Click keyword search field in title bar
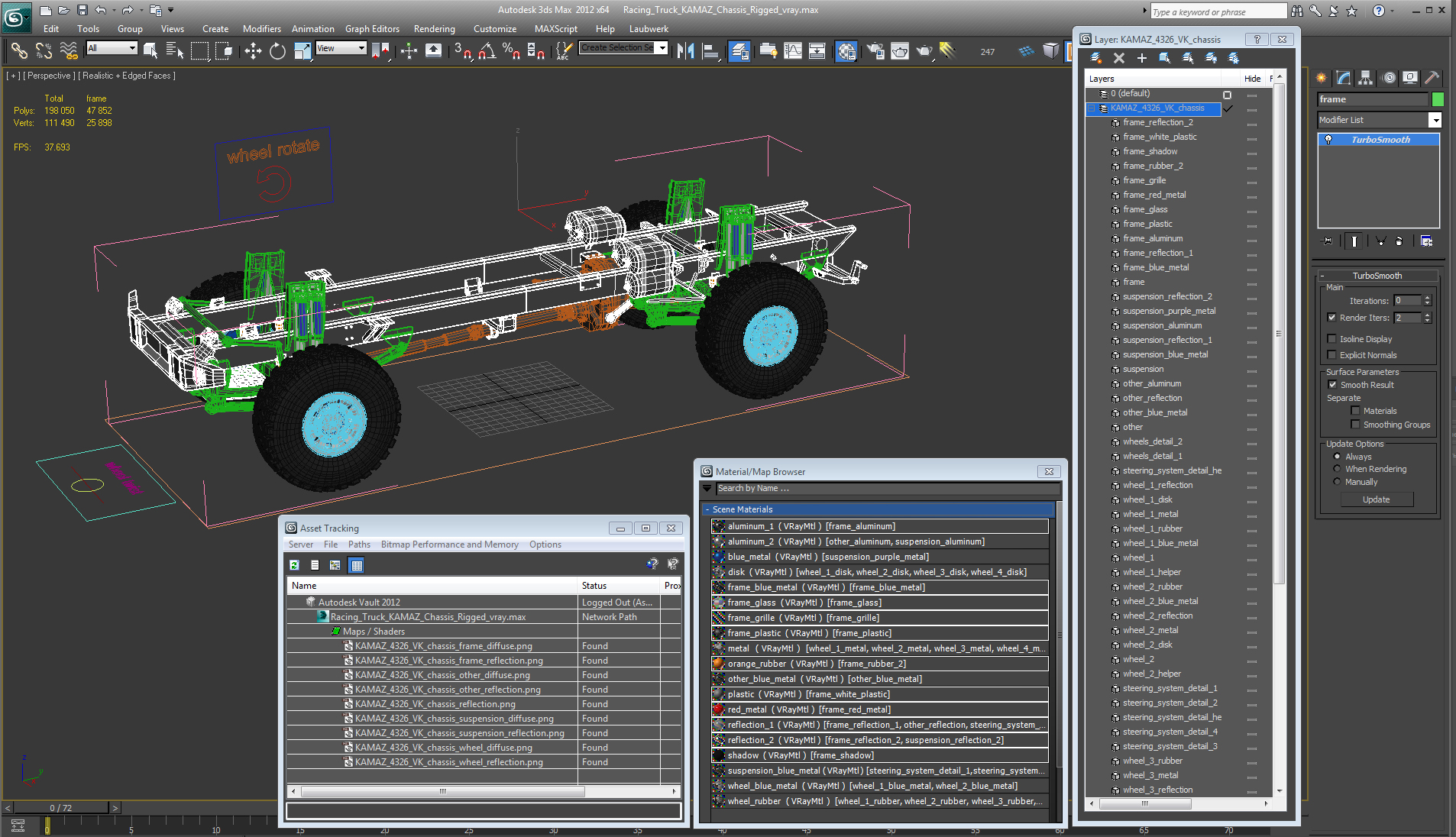This screenshot has width=1456, height=837. (x=1218, y=11)
